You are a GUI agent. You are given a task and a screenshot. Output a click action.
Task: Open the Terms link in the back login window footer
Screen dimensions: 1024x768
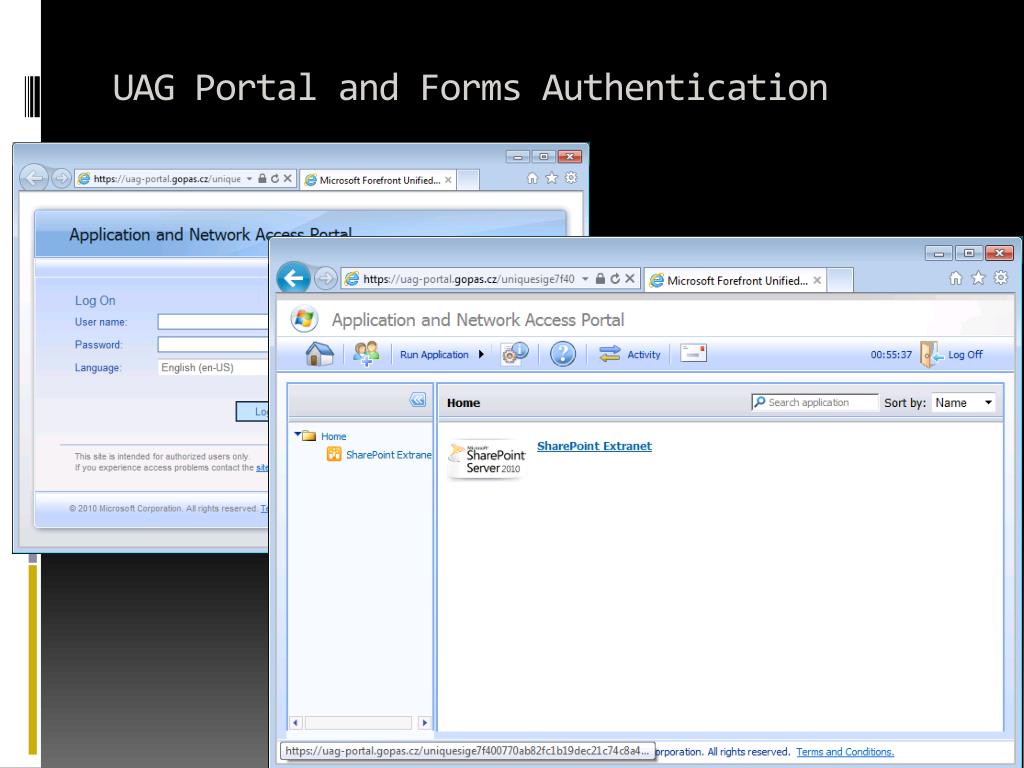click(264, 508)
